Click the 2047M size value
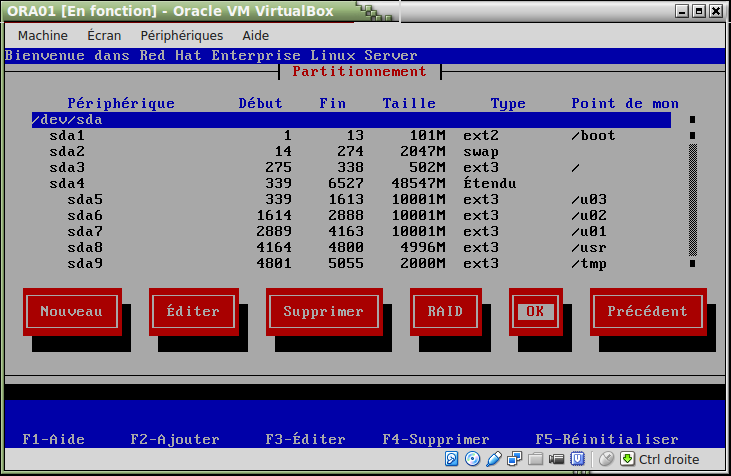Image resolution: width=731 pixels, height=476 pixels. (423, 152)
